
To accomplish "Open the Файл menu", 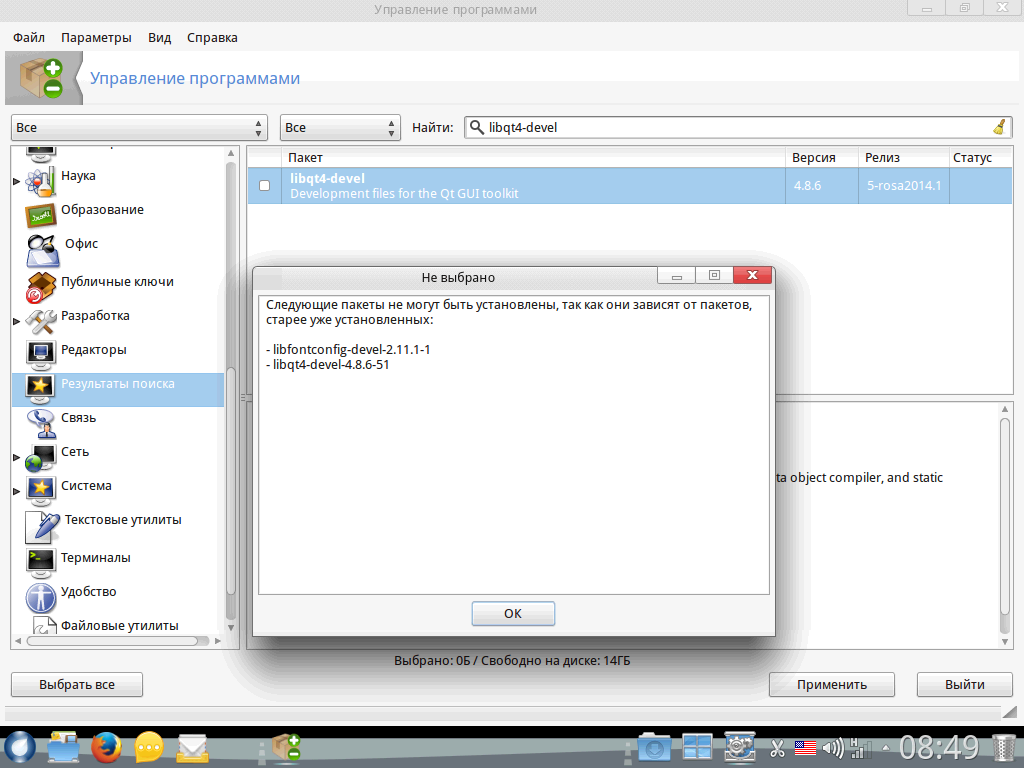I will coord(29,37).
